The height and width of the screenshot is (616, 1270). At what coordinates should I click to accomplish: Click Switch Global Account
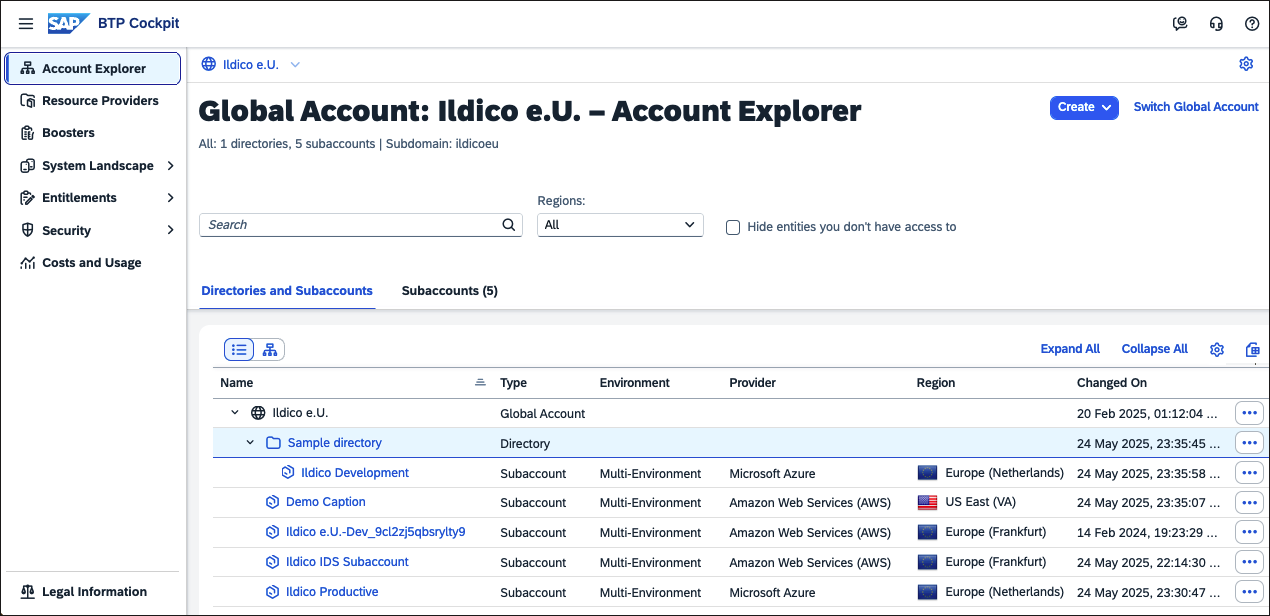click(1196, 107)
